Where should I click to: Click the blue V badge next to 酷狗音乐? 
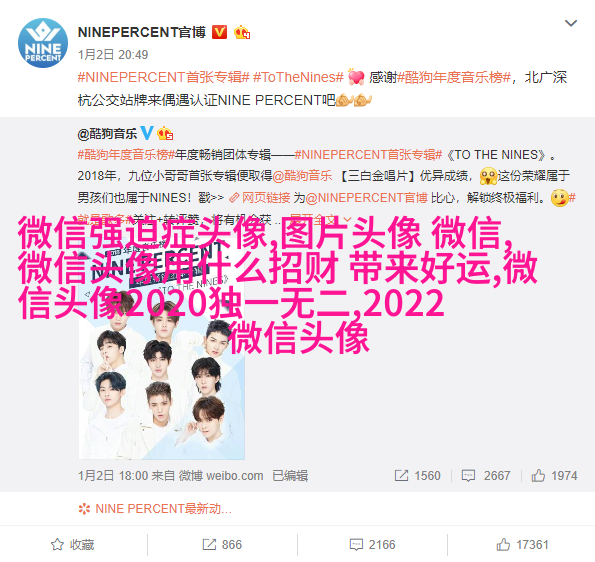147,133
